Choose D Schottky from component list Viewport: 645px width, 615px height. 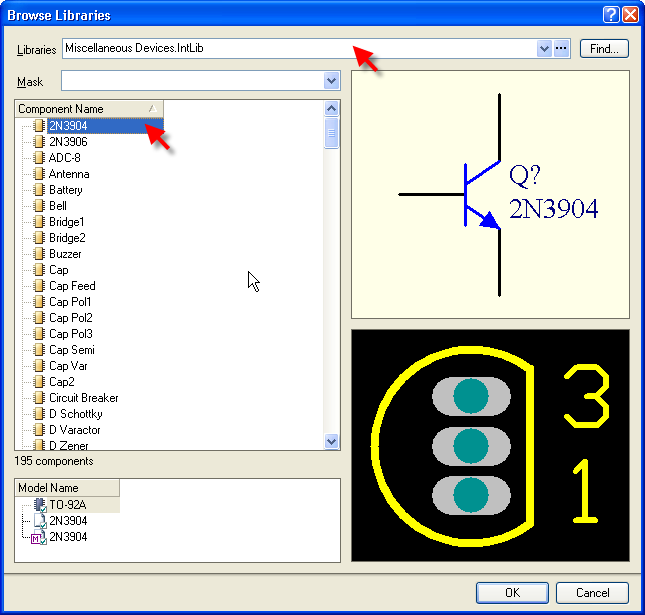(x=75, y=414)
